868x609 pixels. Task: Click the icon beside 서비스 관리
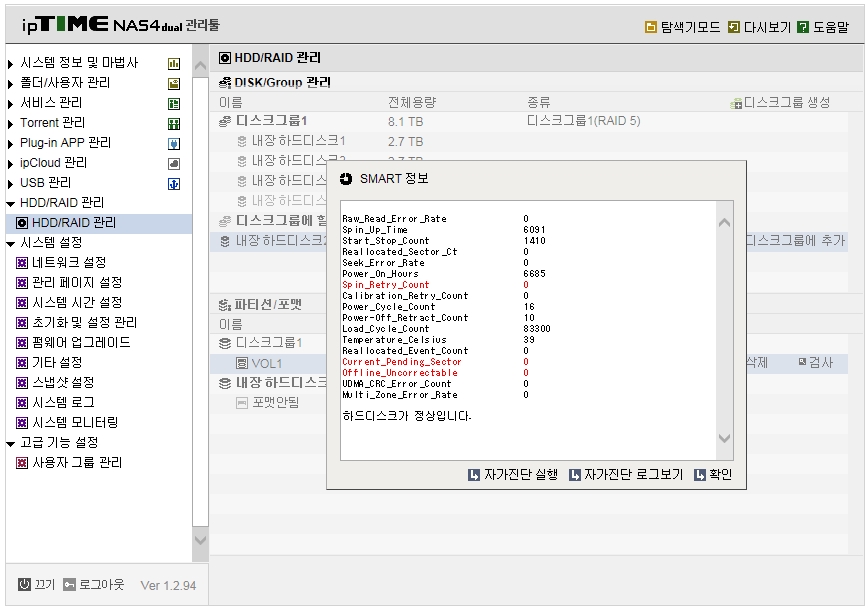pos(174,104)
